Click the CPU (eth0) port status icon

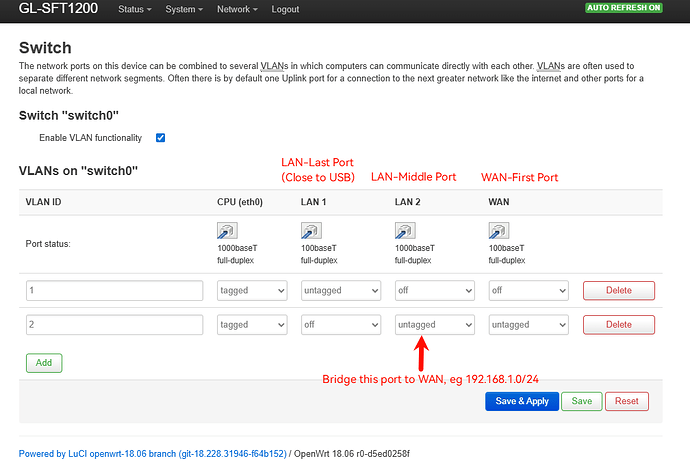pyautogui.click(x=227, y=231)
